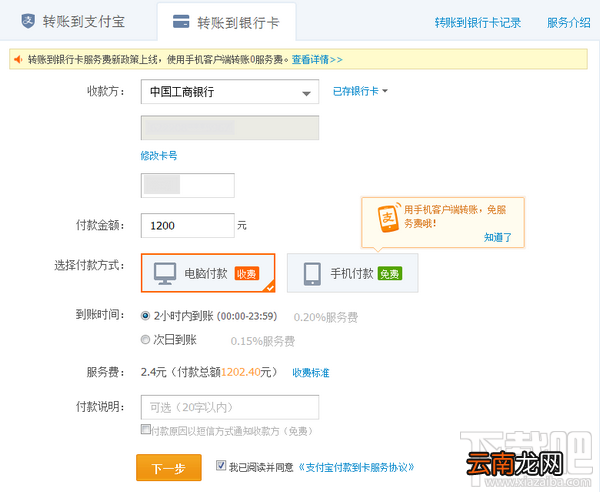Select 电脑付款 payment method

point(208,273)
